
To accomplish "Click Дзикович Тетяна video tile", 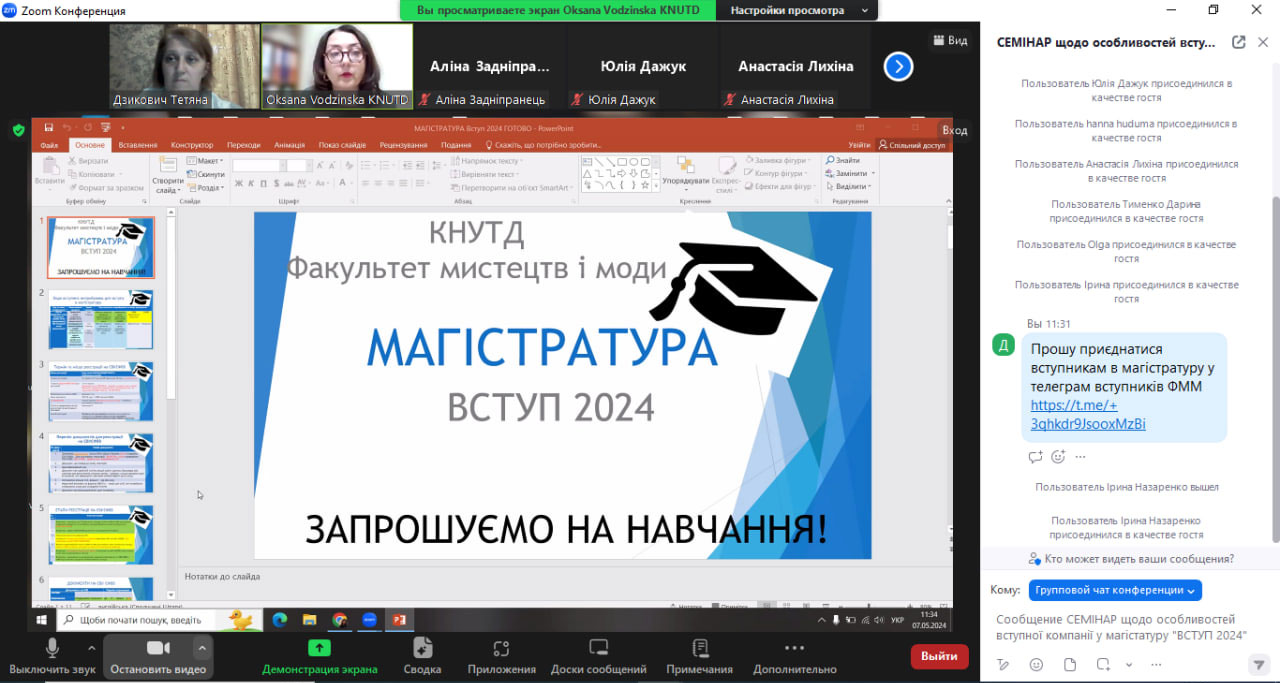I will [185, 66].
